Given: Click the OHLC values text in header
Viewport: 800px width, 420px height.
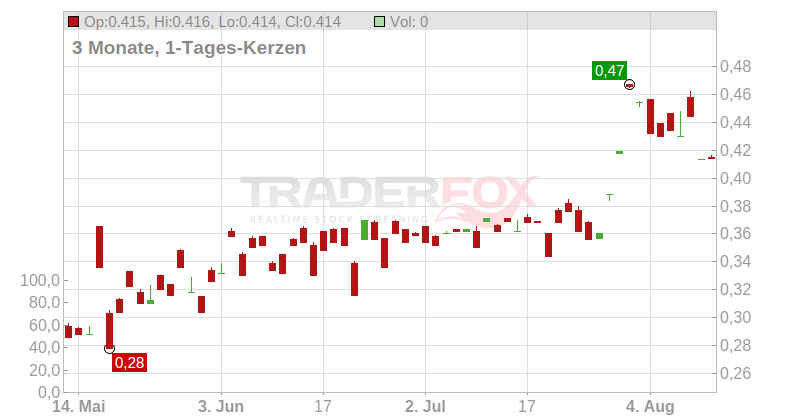Looking at the screenshot, I should coord(212,22).
